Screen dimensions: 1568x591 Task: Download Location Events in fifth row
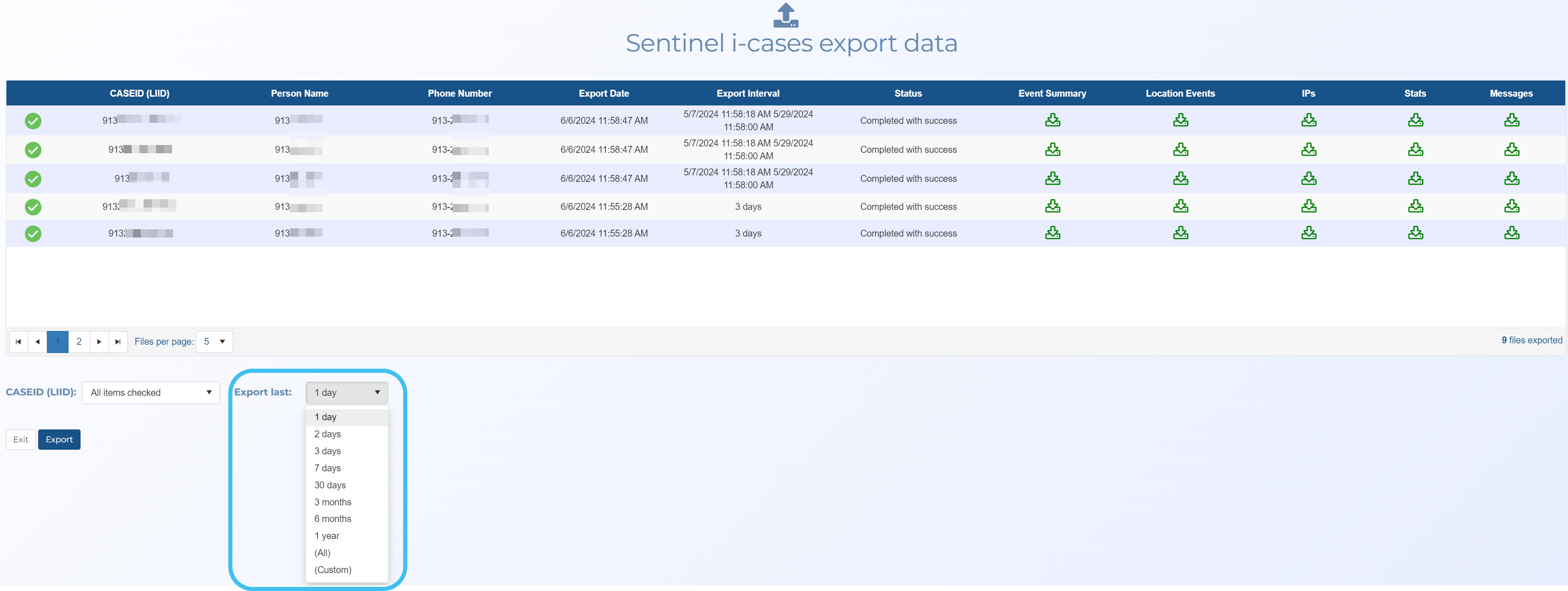click(1180, 233)
